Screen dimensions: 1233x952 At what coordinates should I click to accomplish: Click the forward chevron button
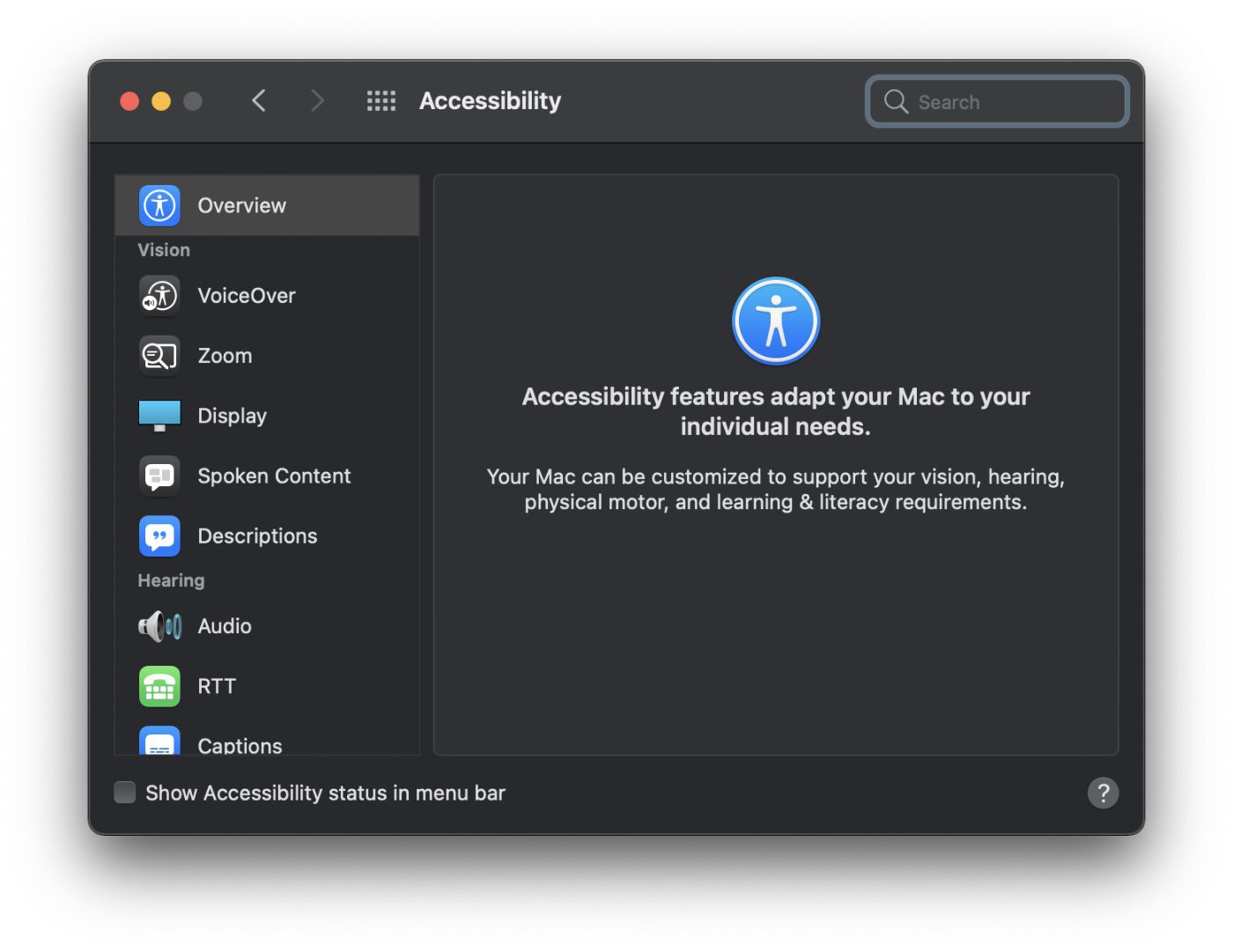317,101
